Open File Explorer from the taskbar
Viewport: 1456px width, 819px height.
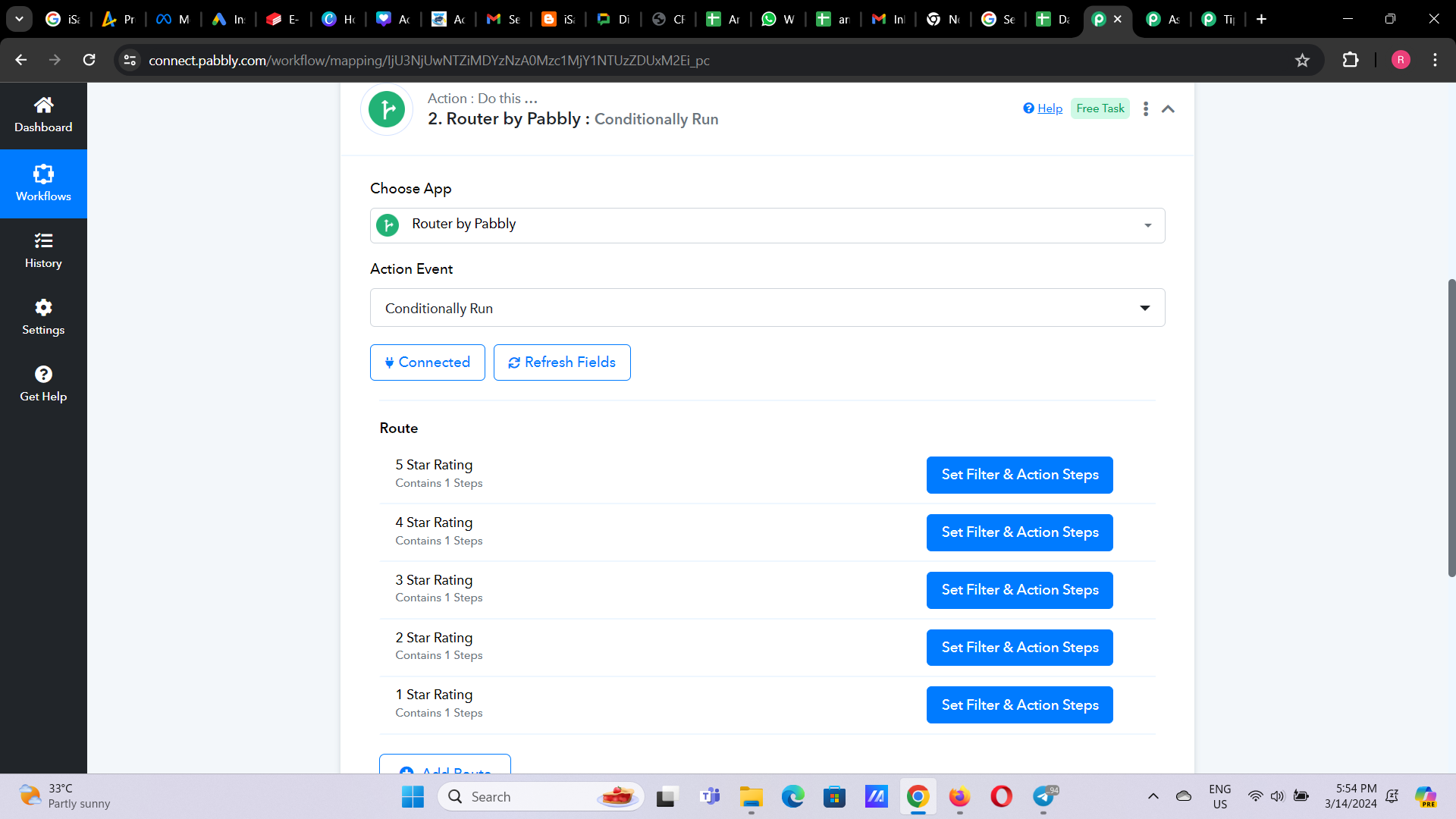[x=751, y=796]
